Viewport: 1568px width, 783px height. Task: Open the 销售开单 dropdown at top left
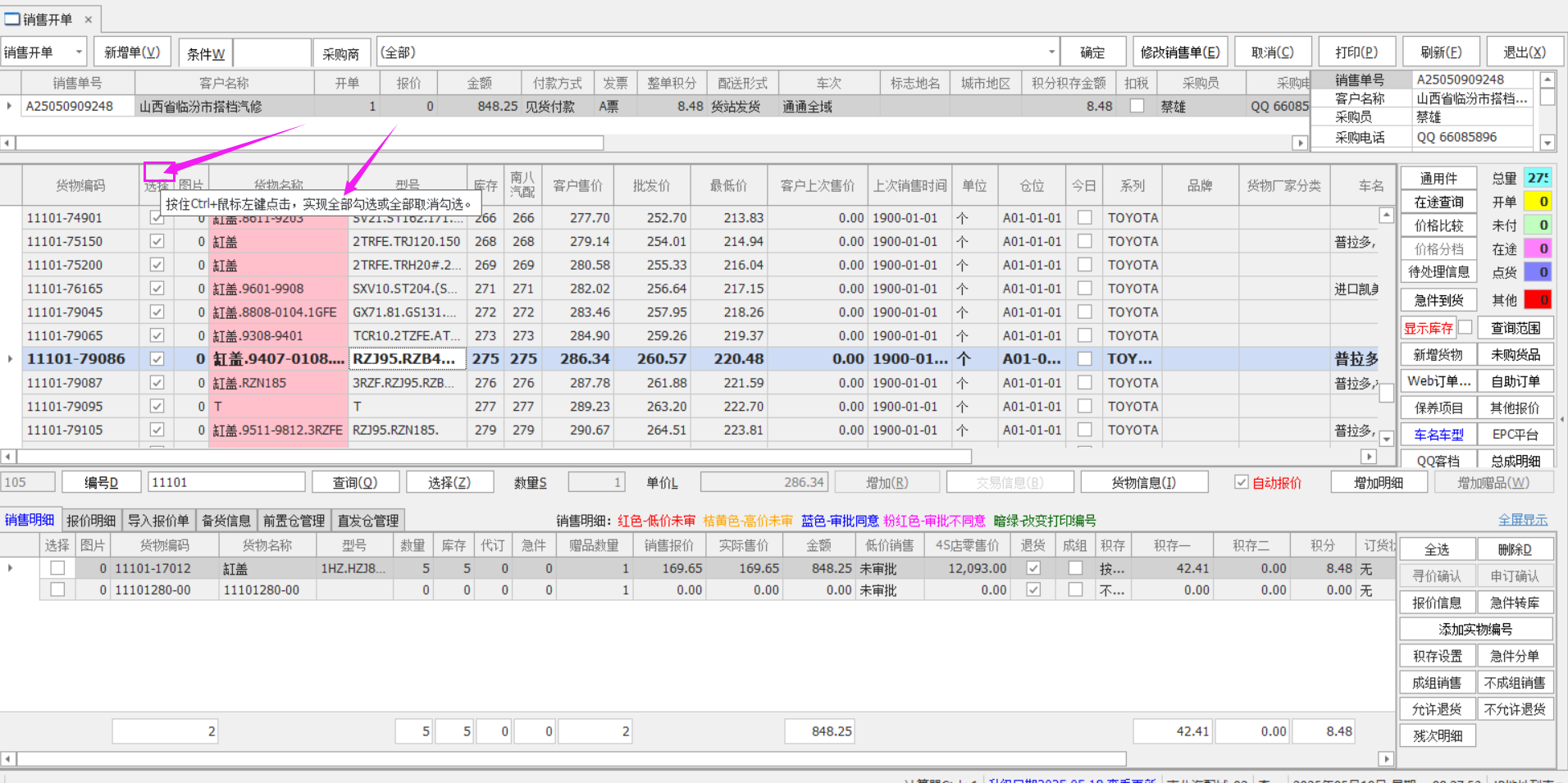79,52
